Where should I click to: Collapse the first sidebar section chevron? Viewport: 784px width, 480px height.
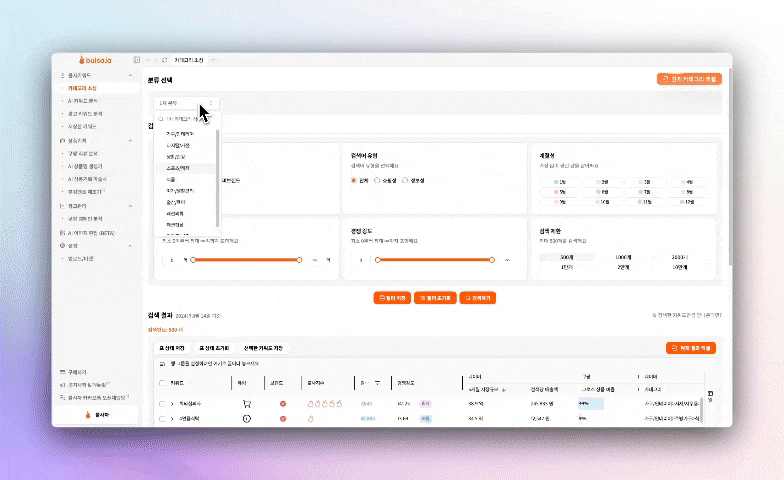click(x=130, y=76)
